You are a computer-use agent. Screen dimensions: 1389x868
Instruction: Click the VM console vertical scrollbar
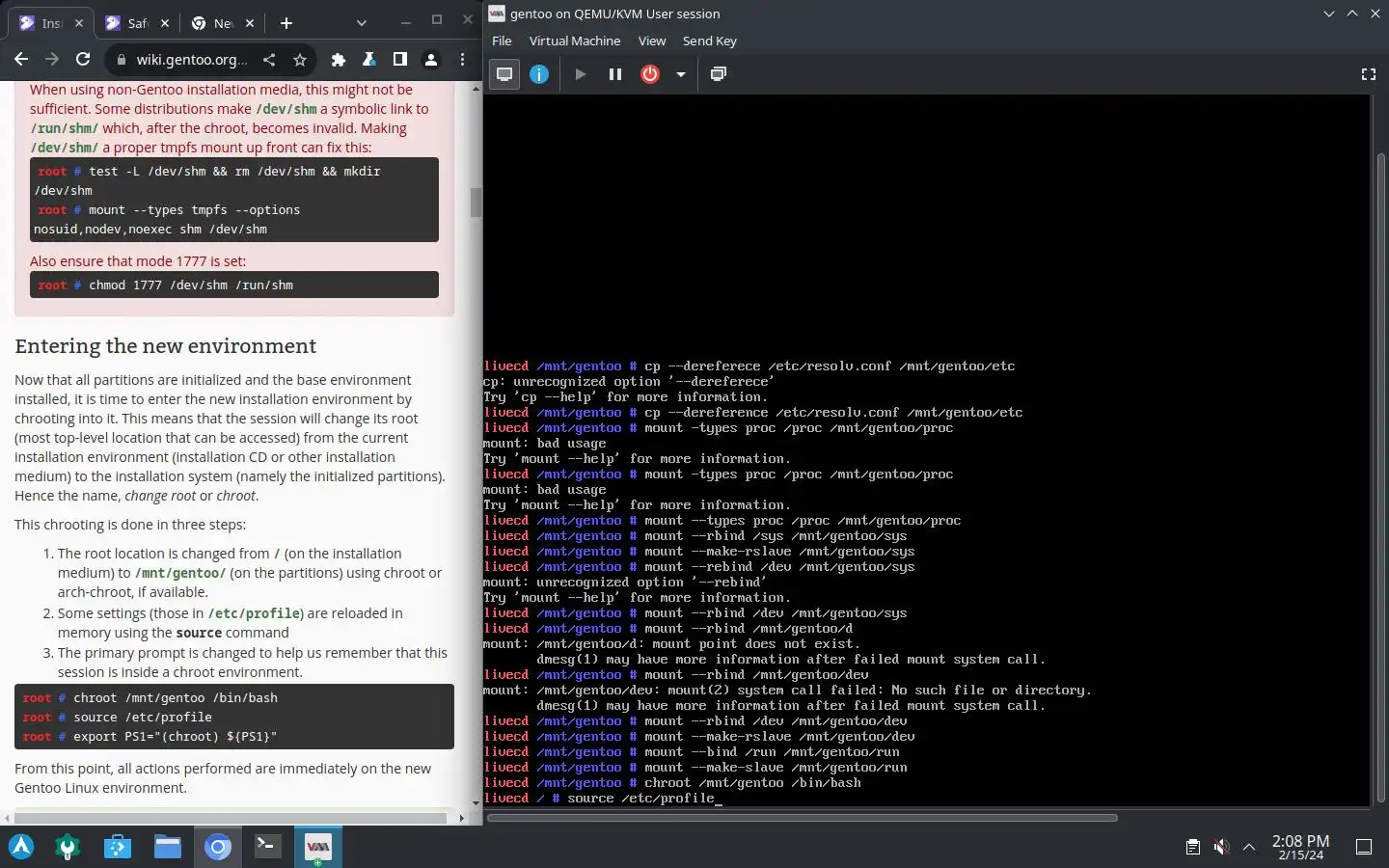pos(1380,477)
